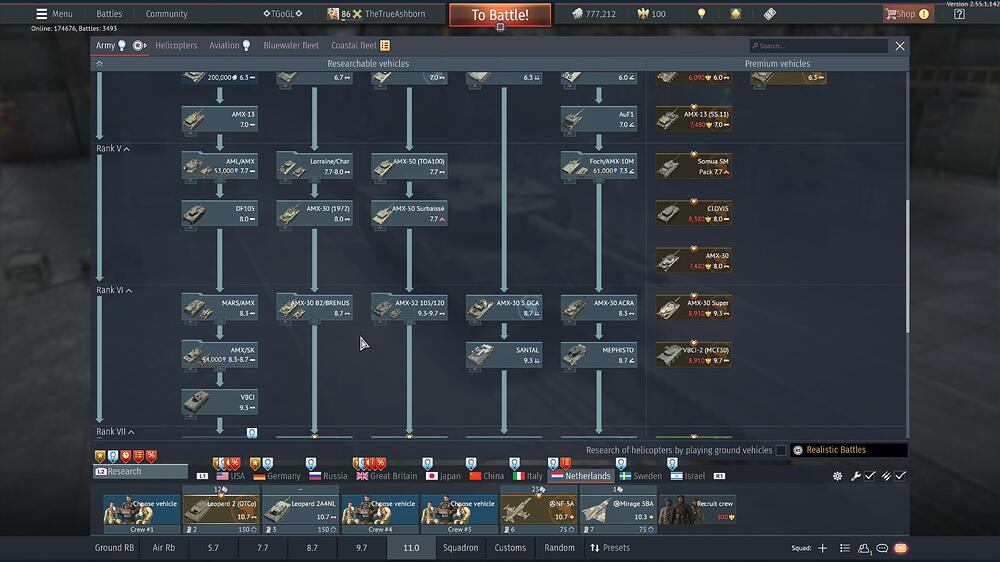
Task: Collapse the Rank V section
Action: pyautogui.click(x=113, y=149)
